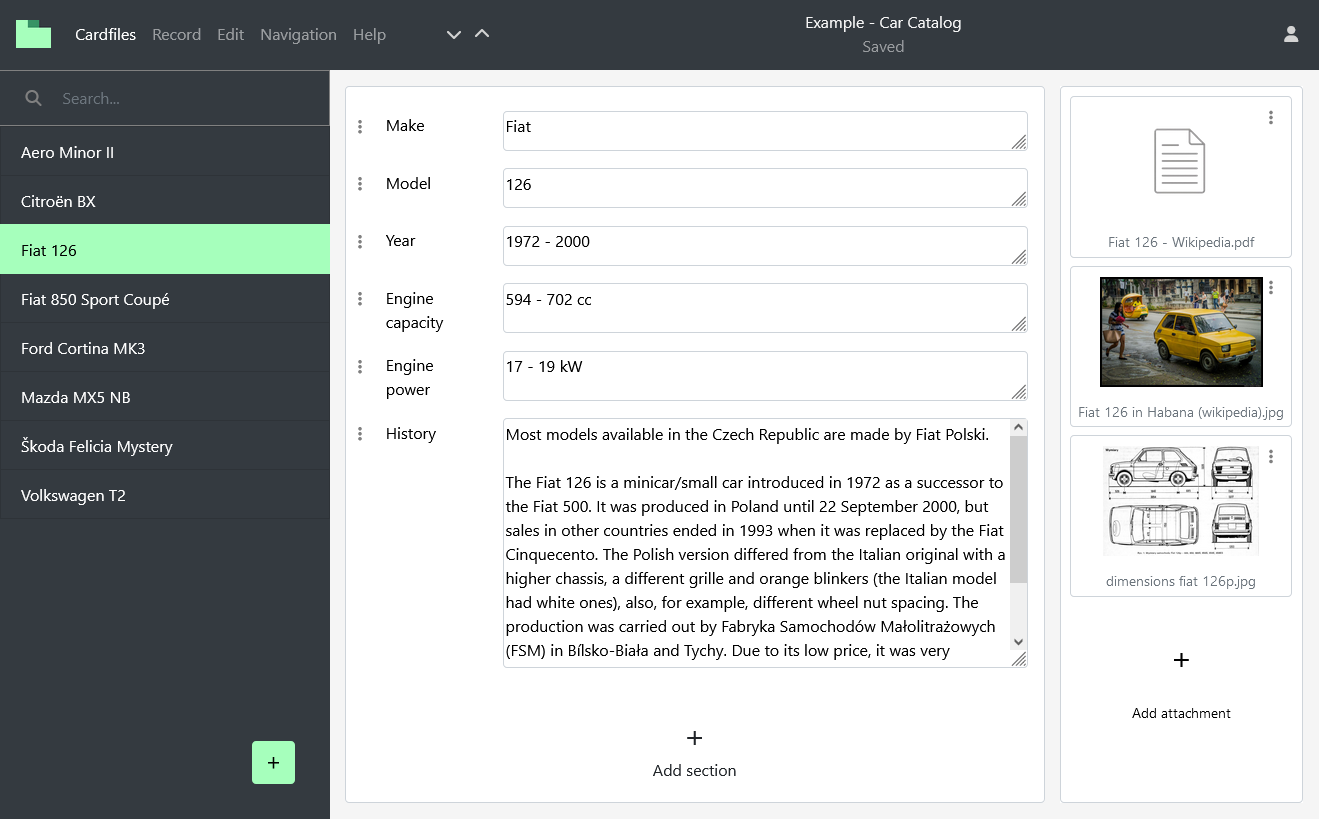Click the green add record plus button

(273, 762)
